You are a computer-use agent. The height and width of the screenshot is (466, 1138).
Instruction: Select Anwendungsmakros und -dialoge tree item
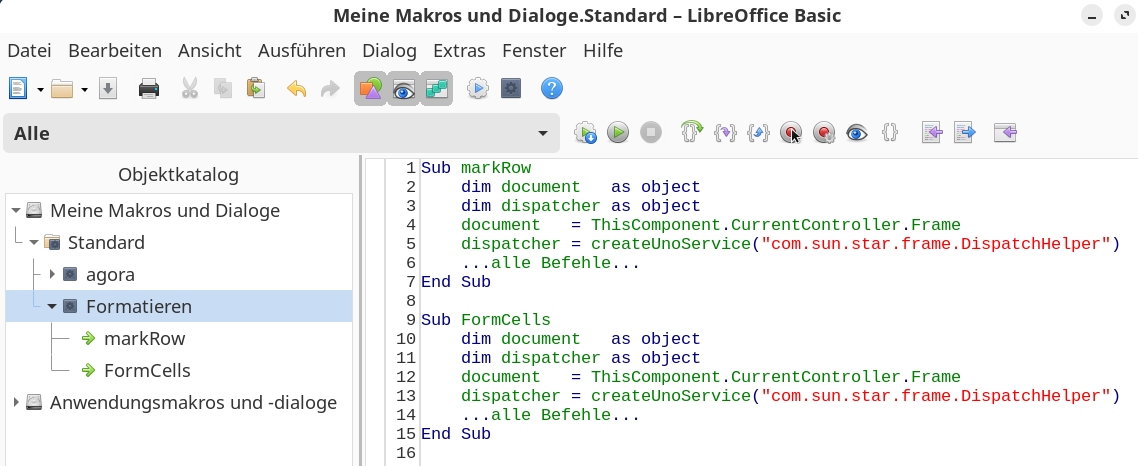pos(193,402)
